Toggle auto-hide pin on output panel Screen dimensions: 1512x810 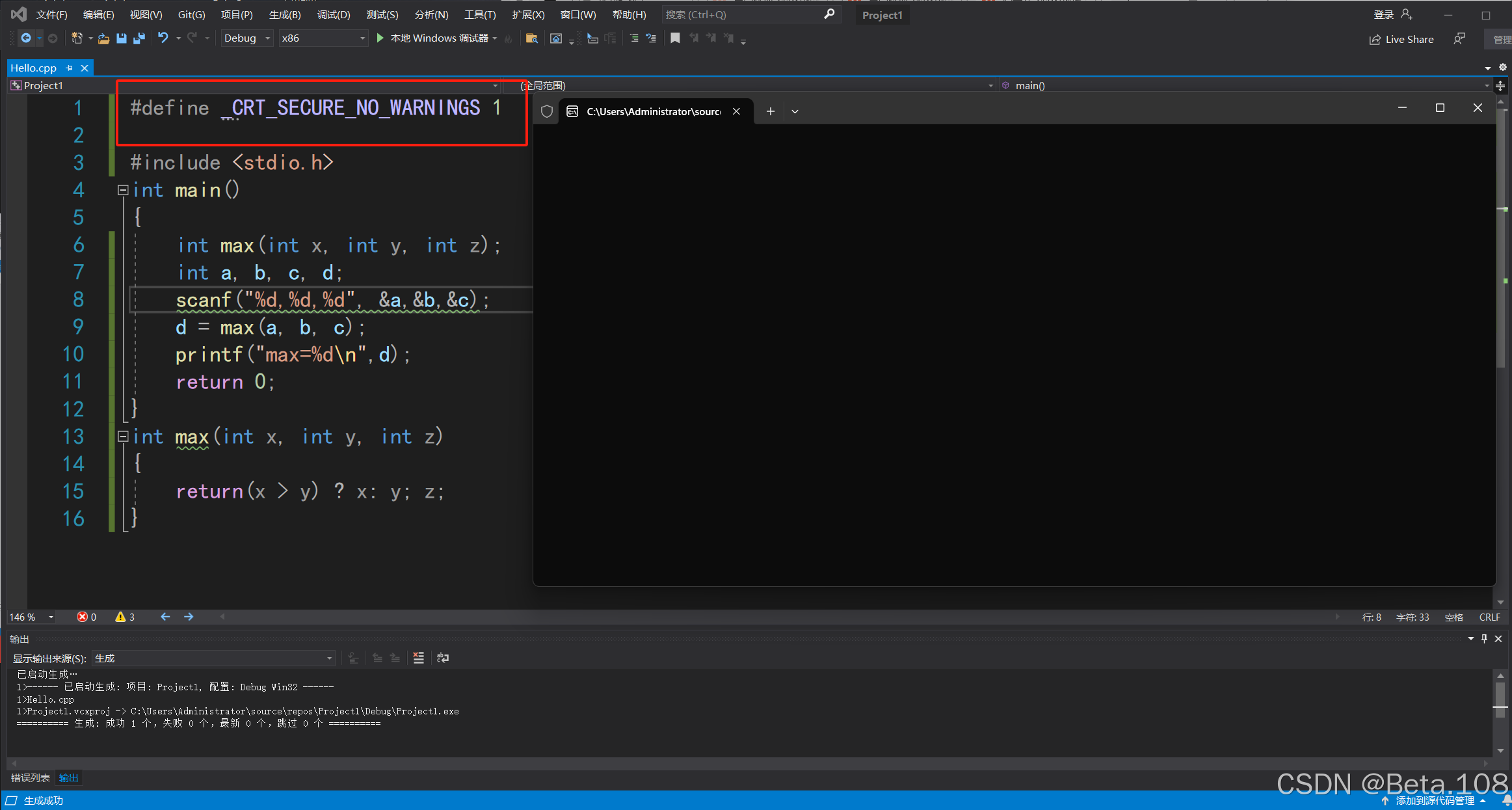tap(1484, 639)
